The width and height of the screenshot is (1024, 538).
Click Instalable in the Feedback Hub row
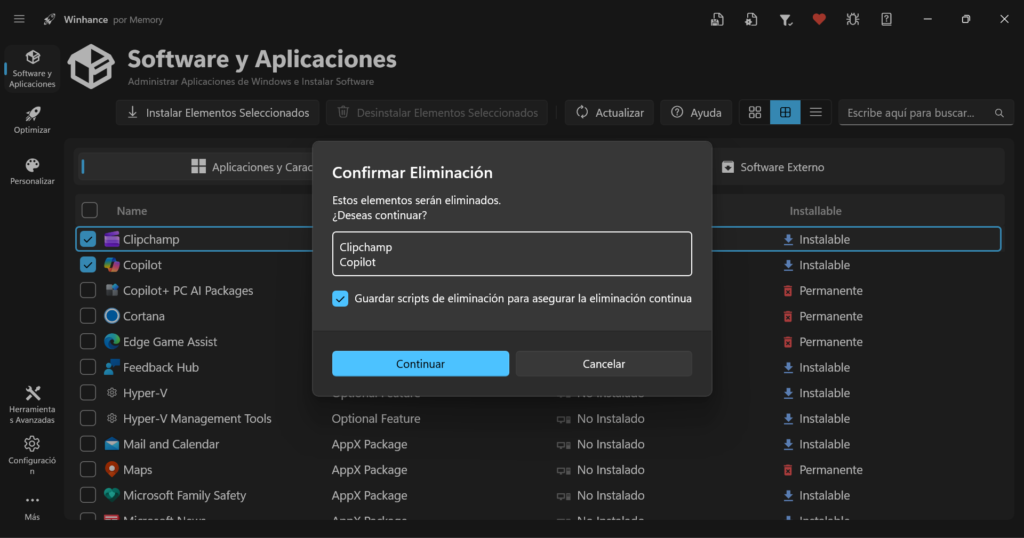pos(824,367)
